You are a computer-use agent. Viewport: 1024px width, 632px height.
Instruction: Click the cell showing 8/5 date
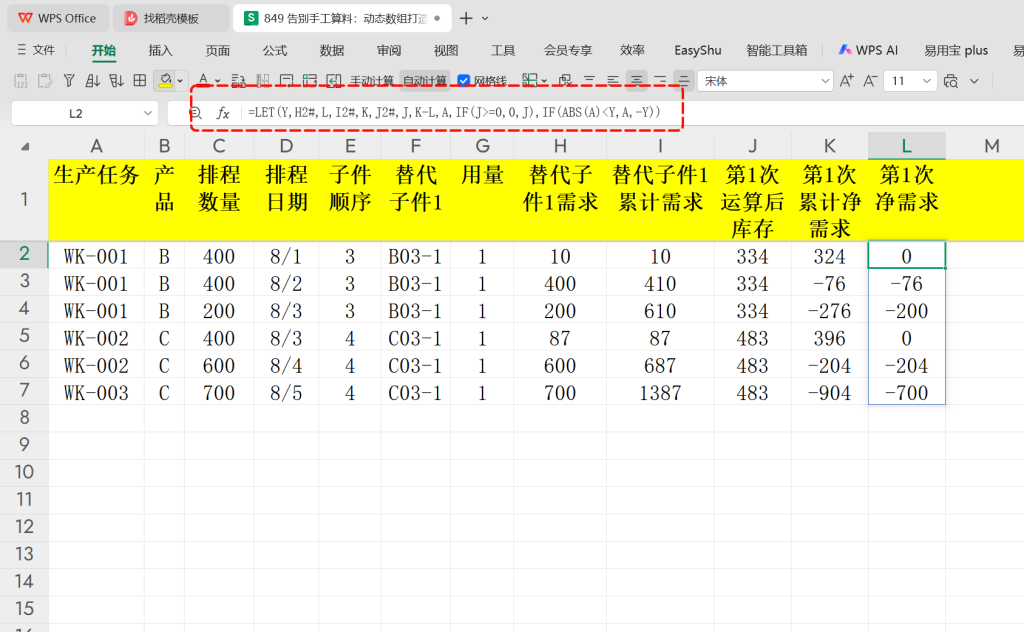point(286,393)
